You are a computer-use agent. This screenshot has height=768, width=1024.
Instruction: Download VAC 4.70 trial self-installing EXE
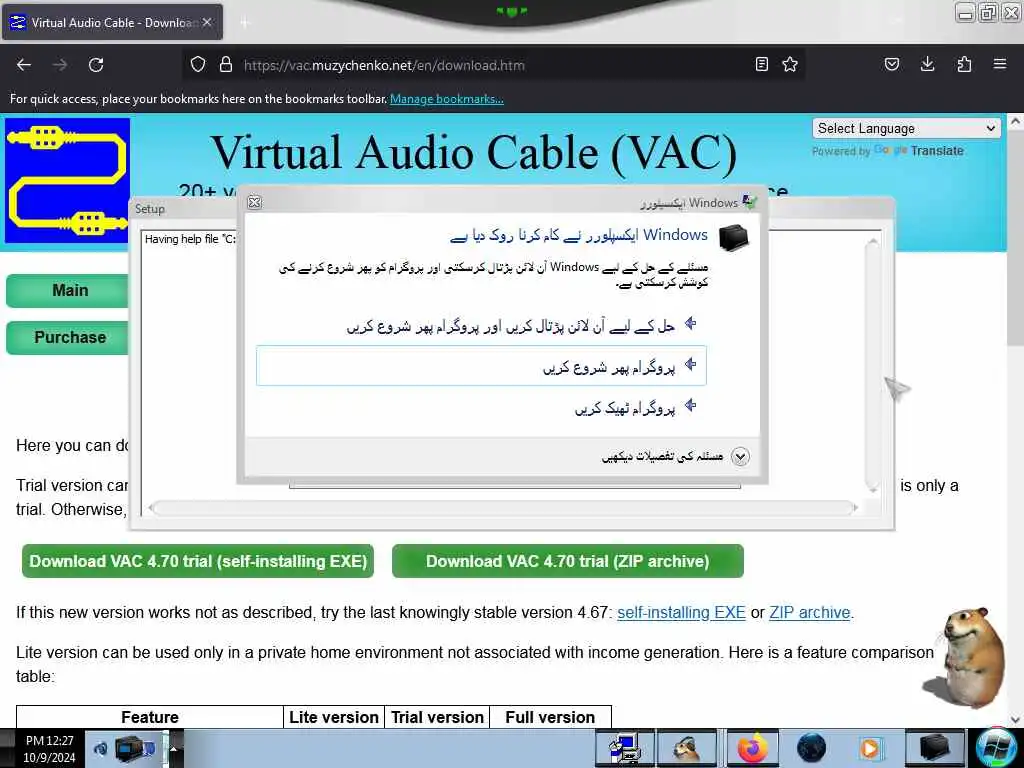198,561
